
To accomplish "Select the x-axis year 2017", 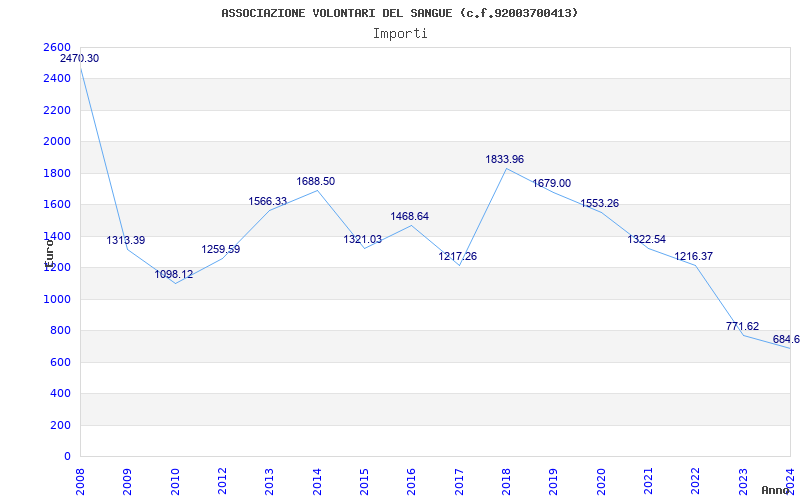I will click(x=459, y=482).
